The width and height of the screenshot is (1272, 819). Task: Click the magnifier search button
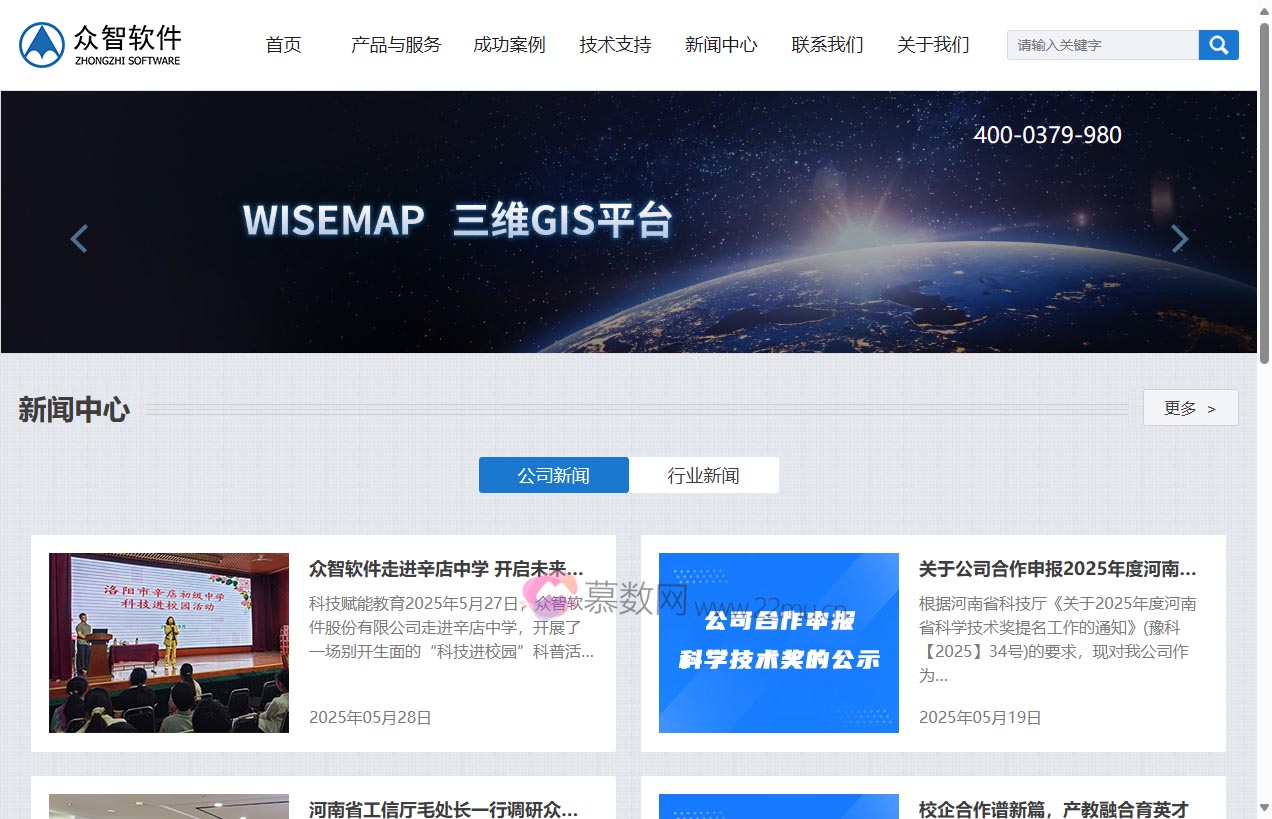(1218, 45)
